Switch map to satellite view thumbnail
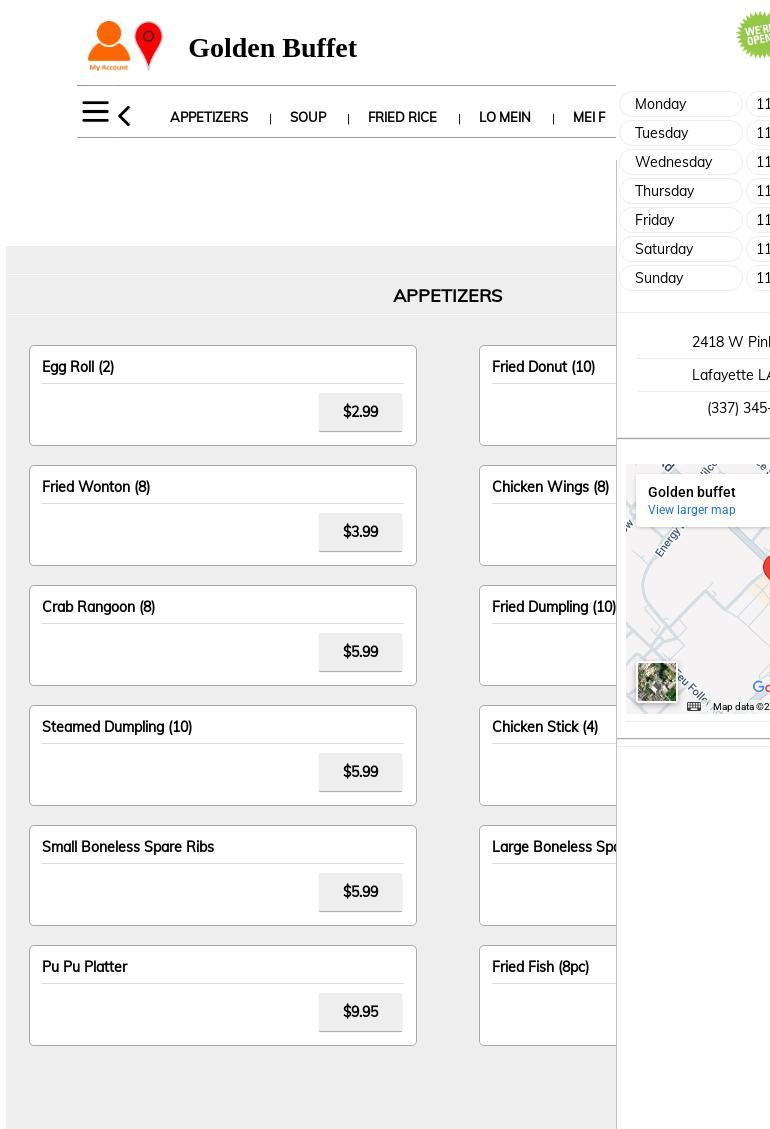The image size is (770, 1129). pos(657,682)
